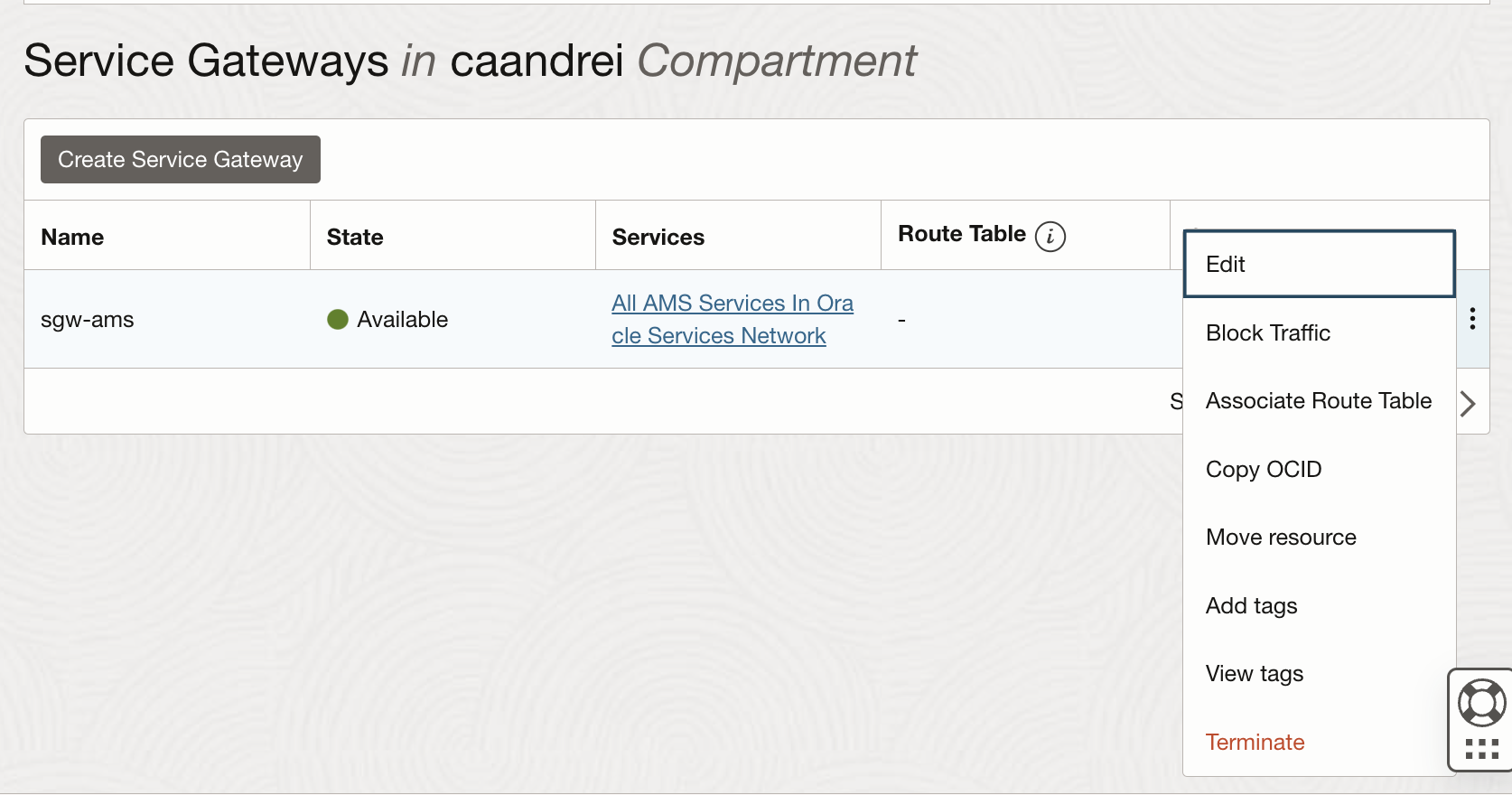The image size is (1512, 795).
Task: Click the Name column header
Action: pos(72,238)
